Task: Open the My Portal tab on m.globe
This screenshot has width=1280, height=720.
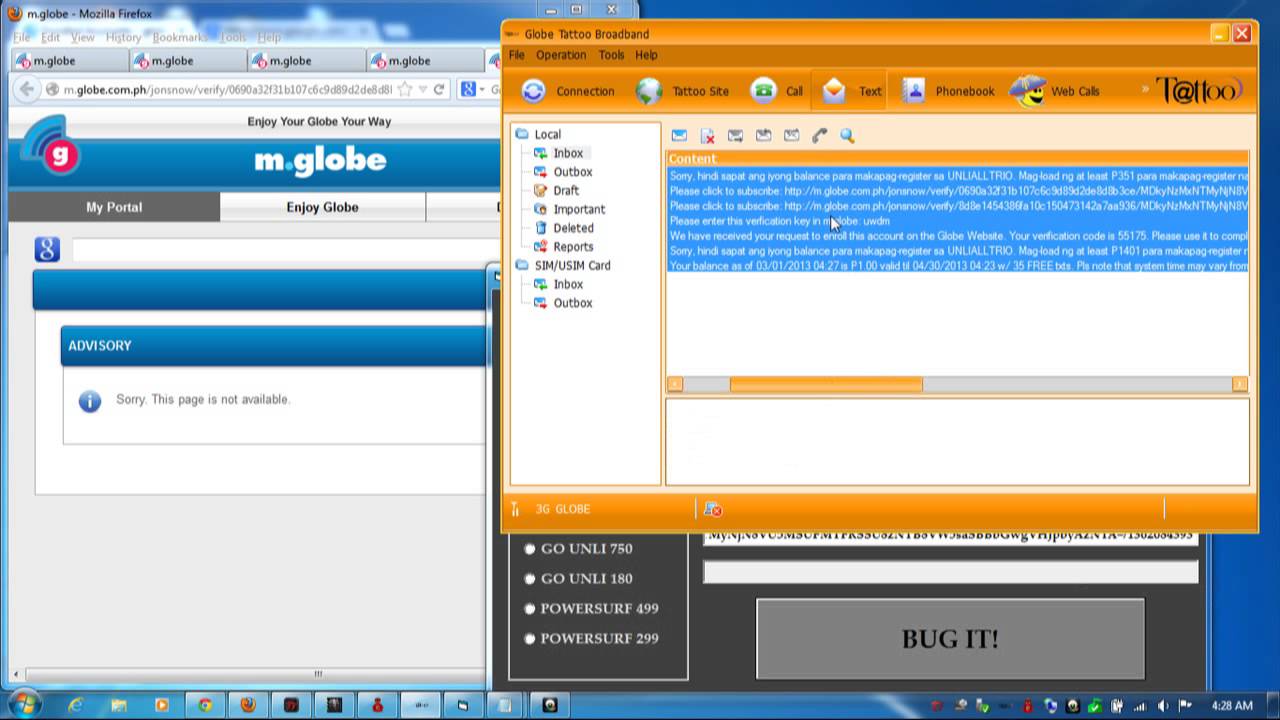Action: (x=114, y=207)
